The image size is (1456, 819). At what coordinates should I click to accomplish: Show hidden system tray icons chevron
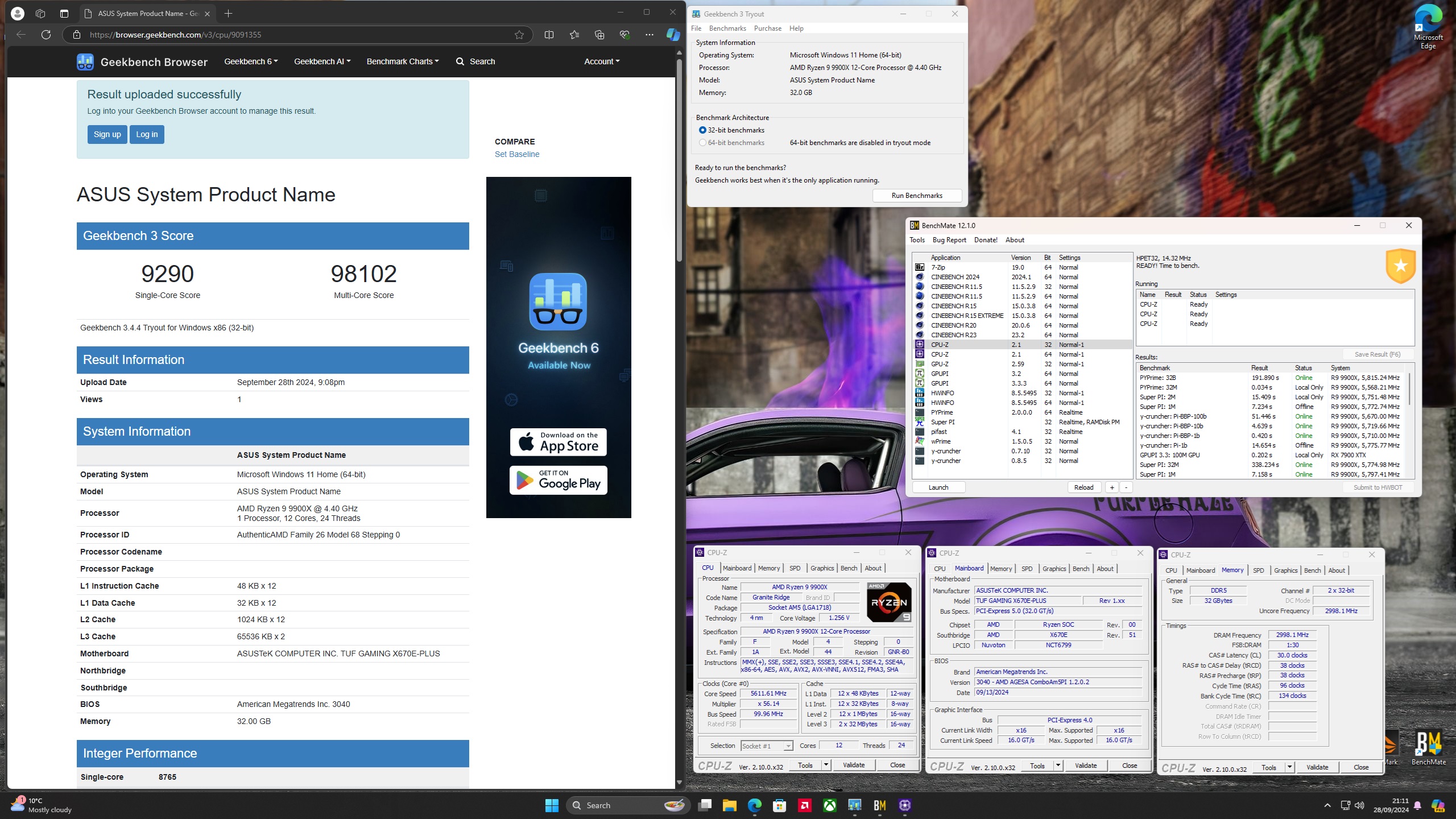[x=1327, y=805]
